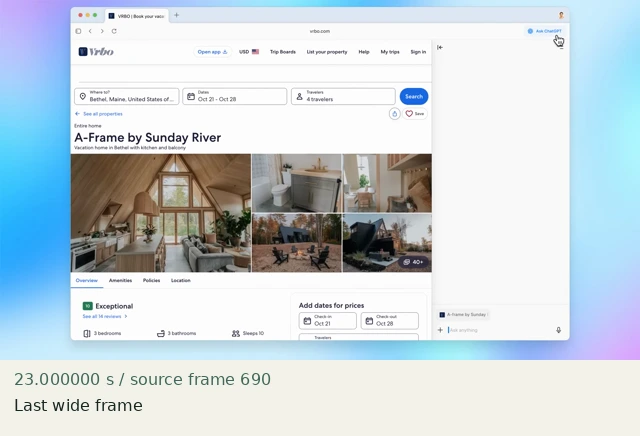The image size is (640, 436).
Task: Go back with the browser back arrow
Action: coord(90,31)
